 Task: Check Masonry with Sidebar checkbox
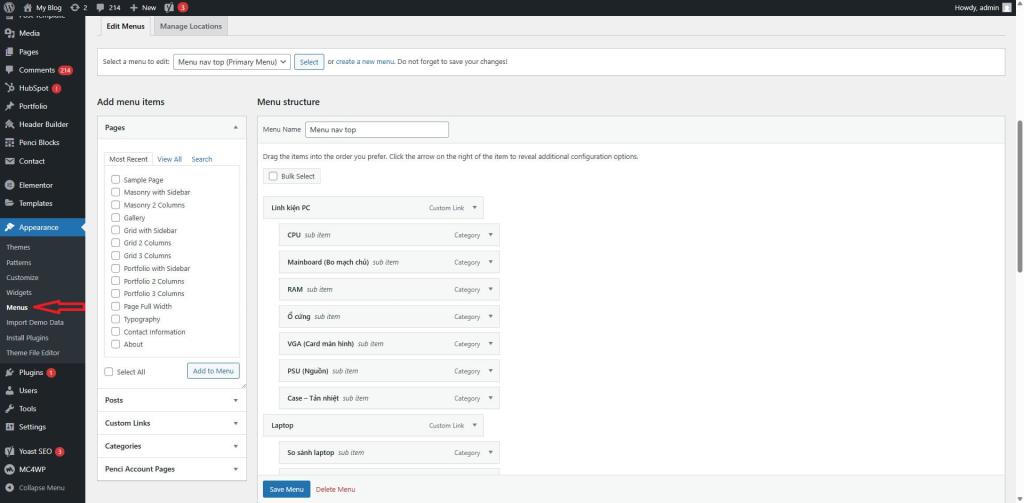pyautogui.click(x=116, y=192)
